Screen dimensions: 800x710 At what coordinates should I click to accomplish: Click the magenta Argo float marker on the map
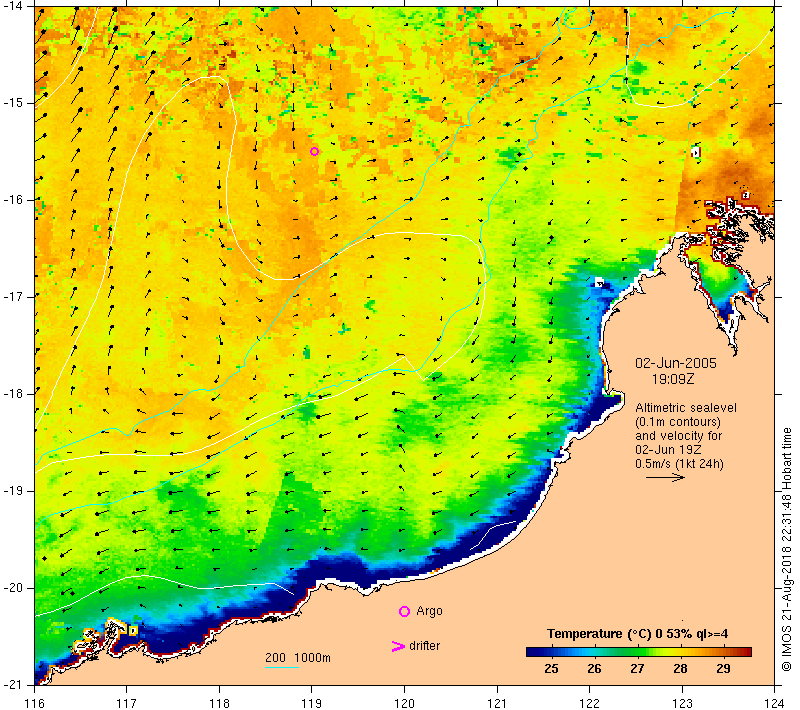click(x=315, y=151)
